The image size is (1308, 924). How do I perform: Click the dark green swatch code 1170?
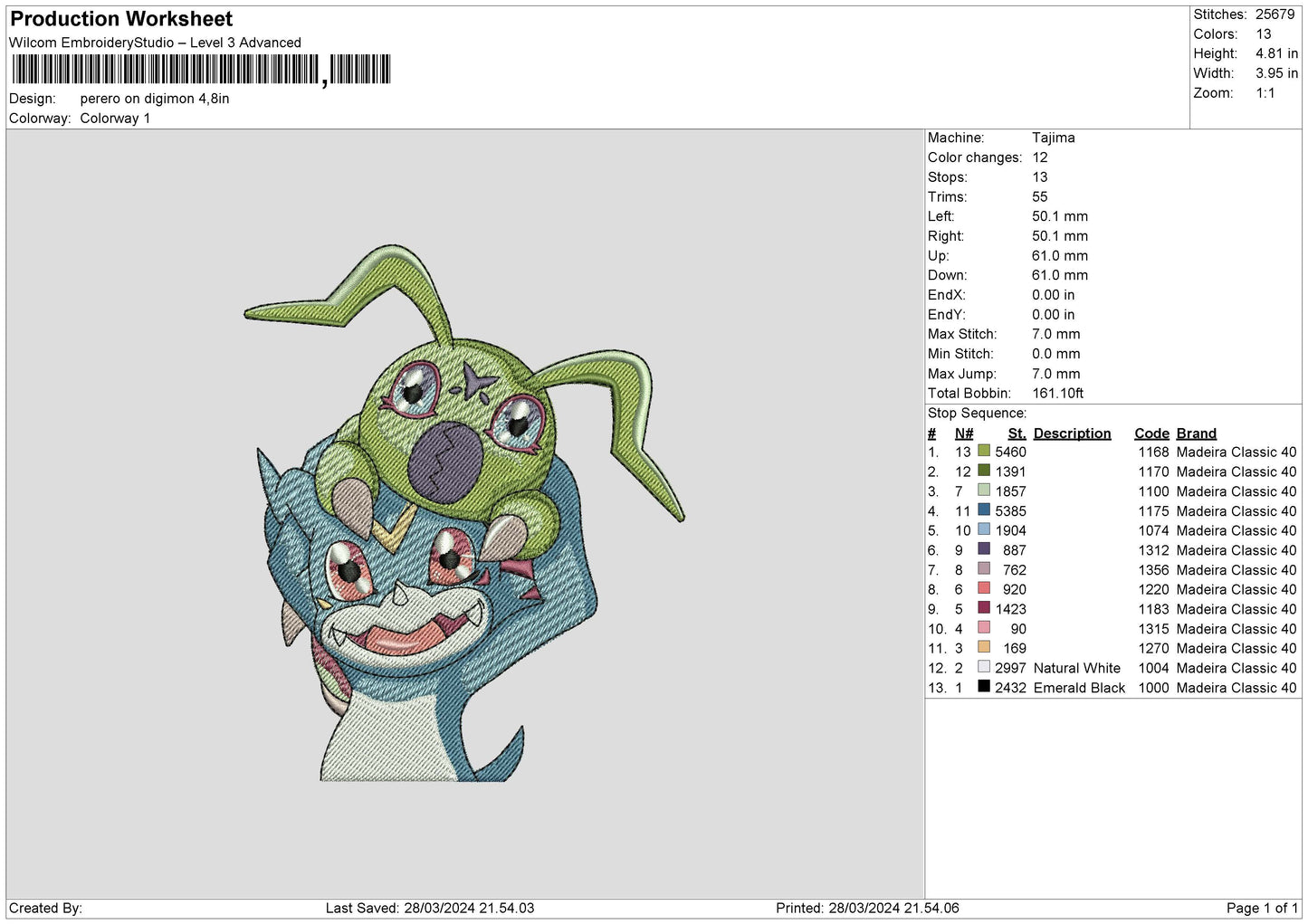click(983, 471)
